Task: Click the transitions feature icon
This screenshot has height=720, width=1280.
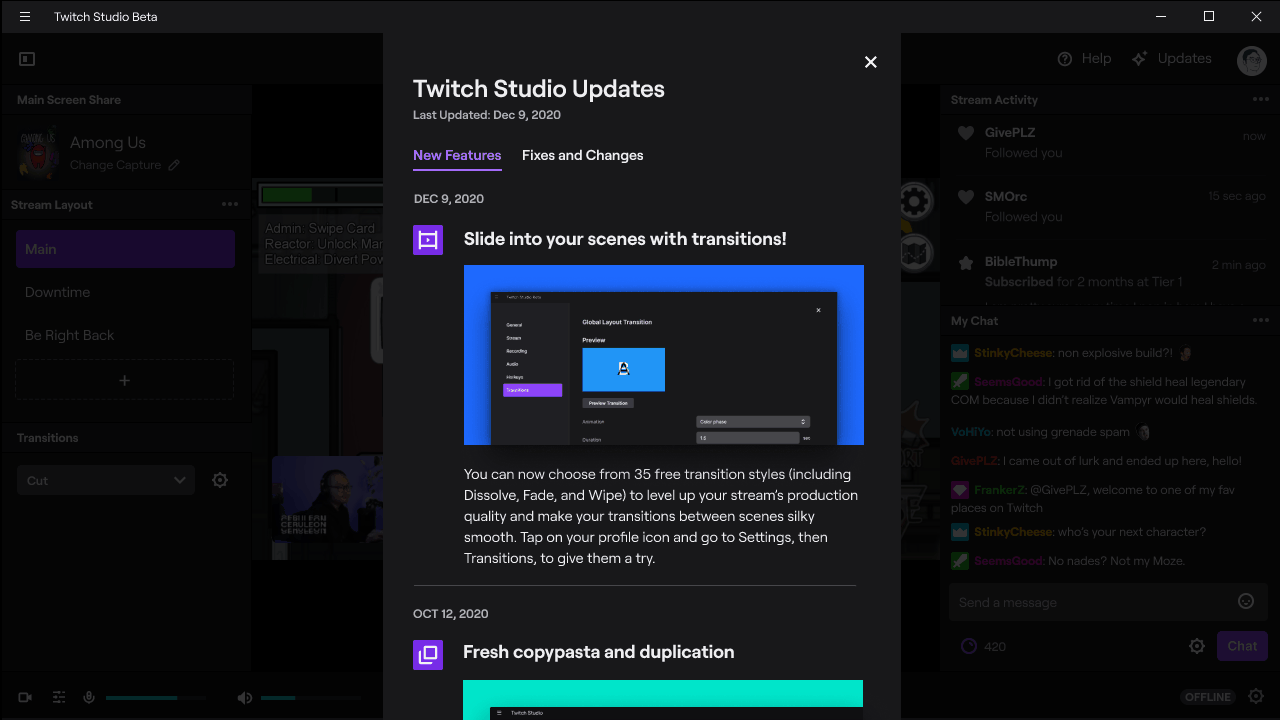Action: click(428, 240)
